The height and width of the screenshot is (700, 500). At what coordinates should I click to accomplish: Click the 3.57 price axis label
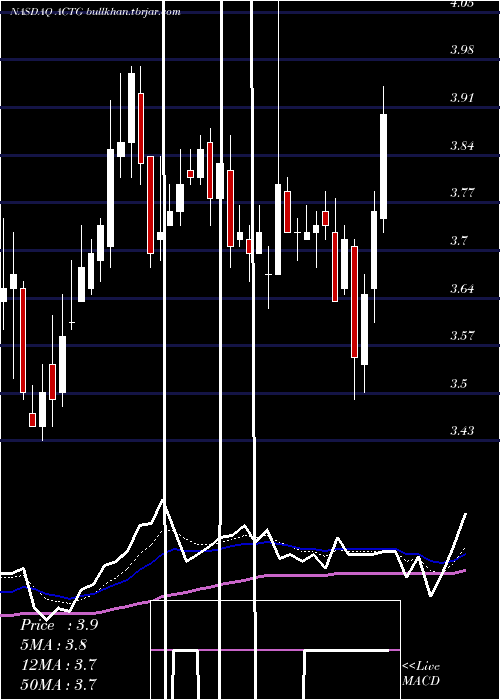click(x=462, y=335)
